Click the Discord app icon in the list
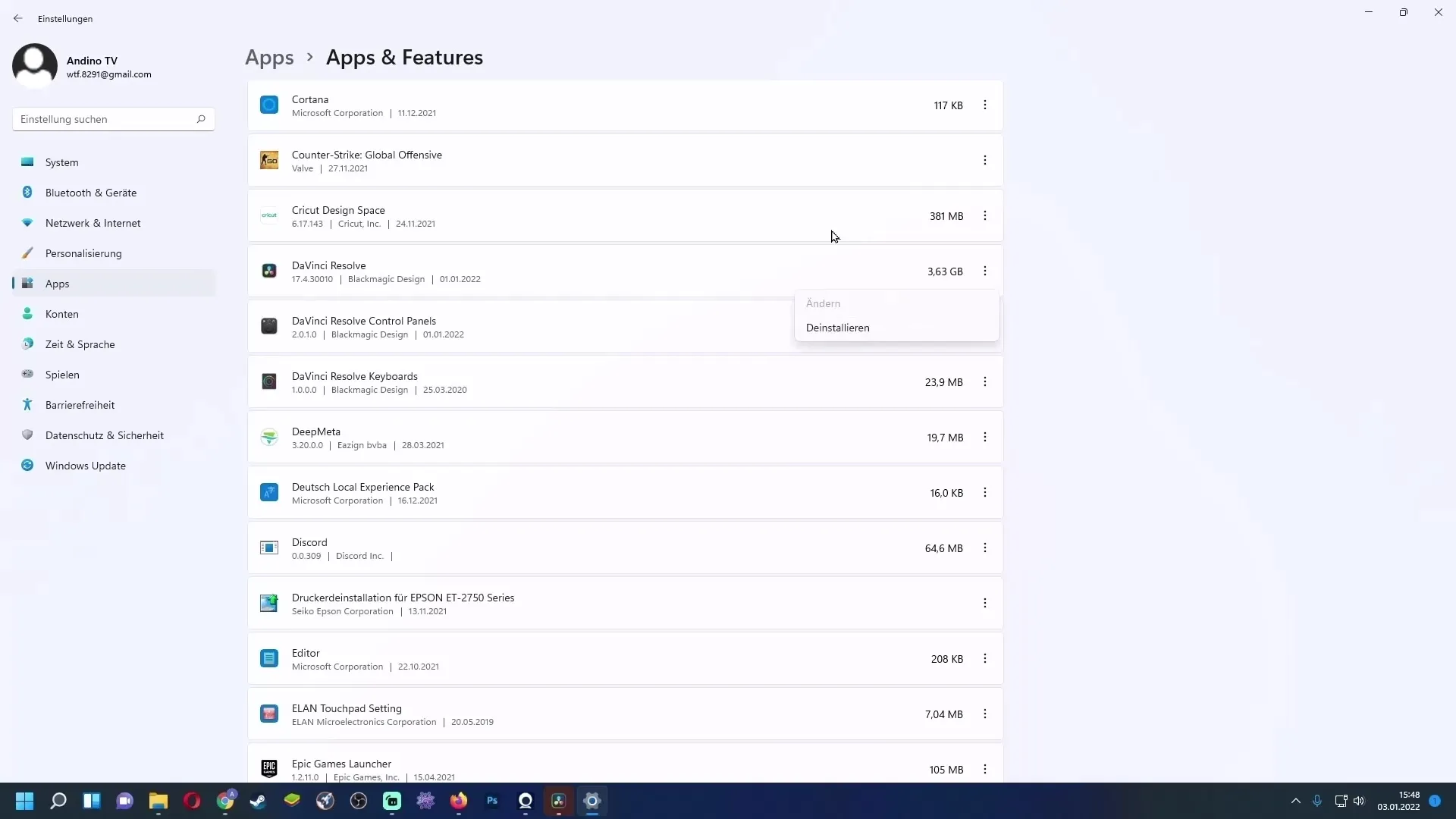Image resolution: width=1456 pixels, height=819 pixels. (x=269, y=548)
